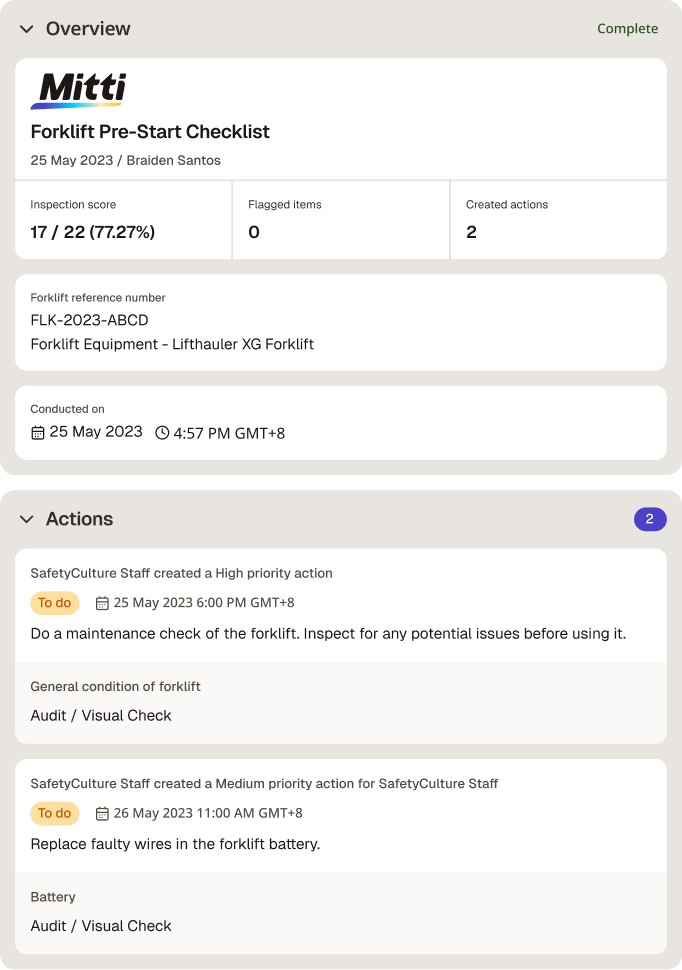Open the Replace faulty wires action text

(x=175, y=844)
